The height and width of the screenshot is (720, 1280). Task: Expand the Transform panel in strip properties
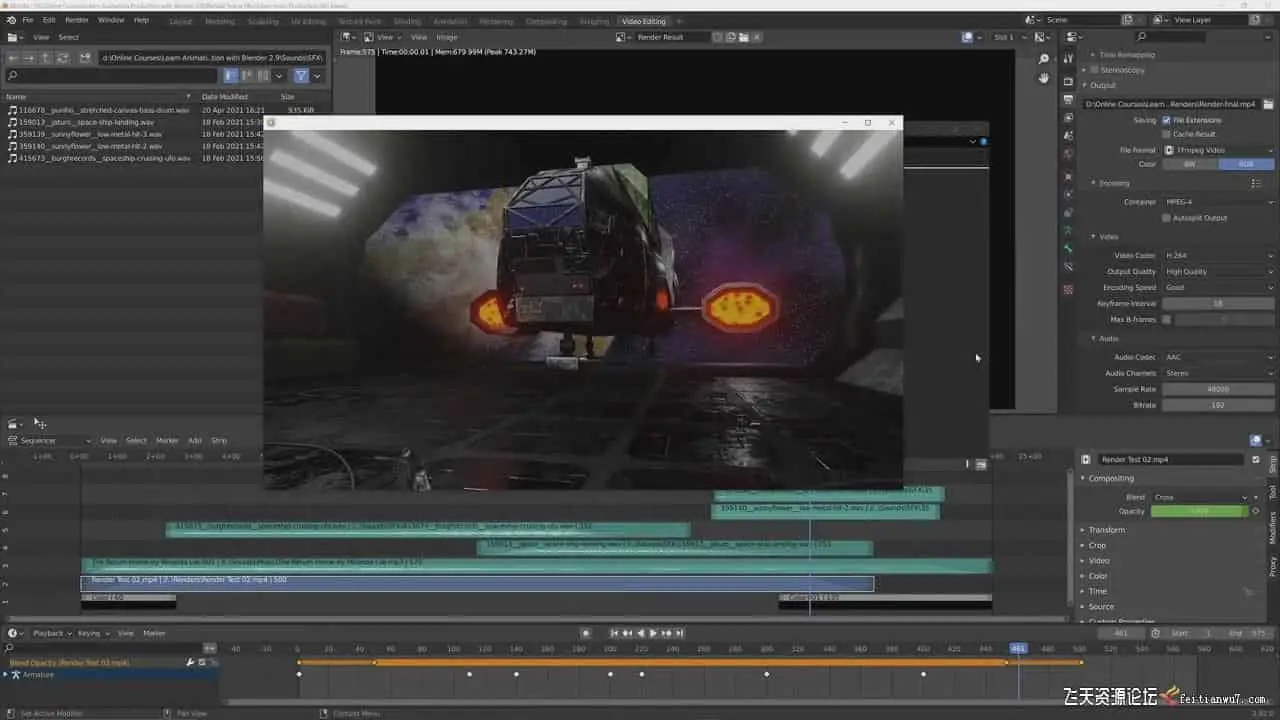1107,530
